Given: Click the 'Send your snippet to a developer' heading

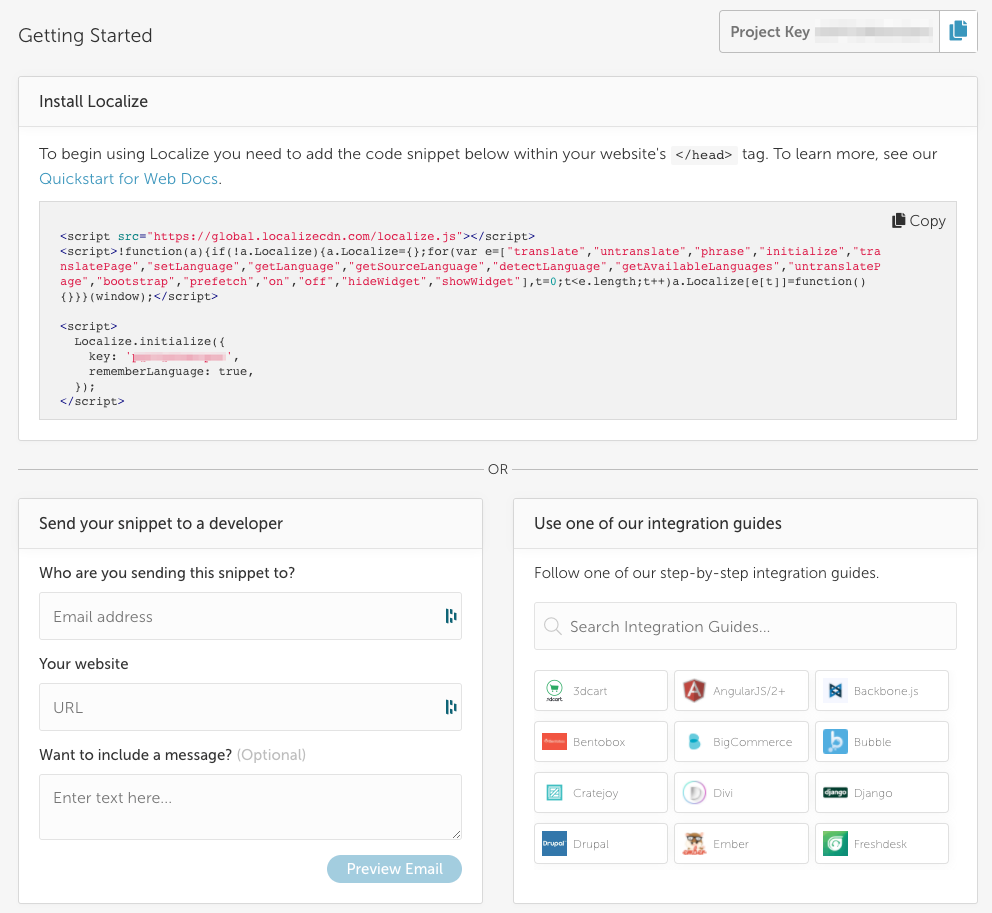Looking at the screenshot, I should tap(161, 523).
